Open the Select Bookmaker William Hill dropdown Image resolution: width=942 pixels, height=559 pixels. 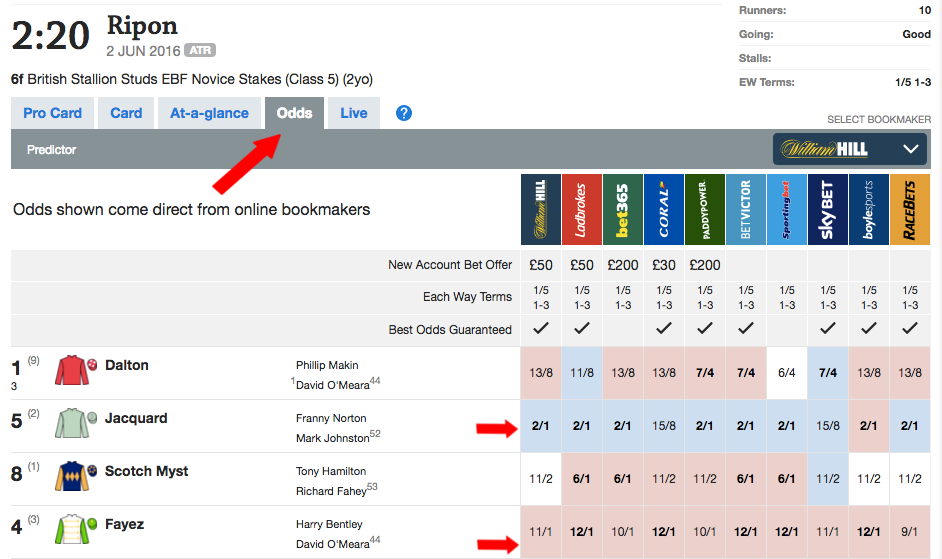tap(849, 148)
